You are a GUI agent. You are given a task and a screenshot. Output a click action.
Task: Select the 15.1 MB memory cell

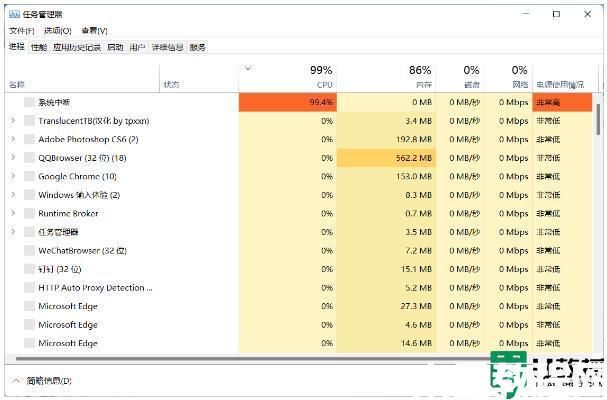[x=386, y=269]
